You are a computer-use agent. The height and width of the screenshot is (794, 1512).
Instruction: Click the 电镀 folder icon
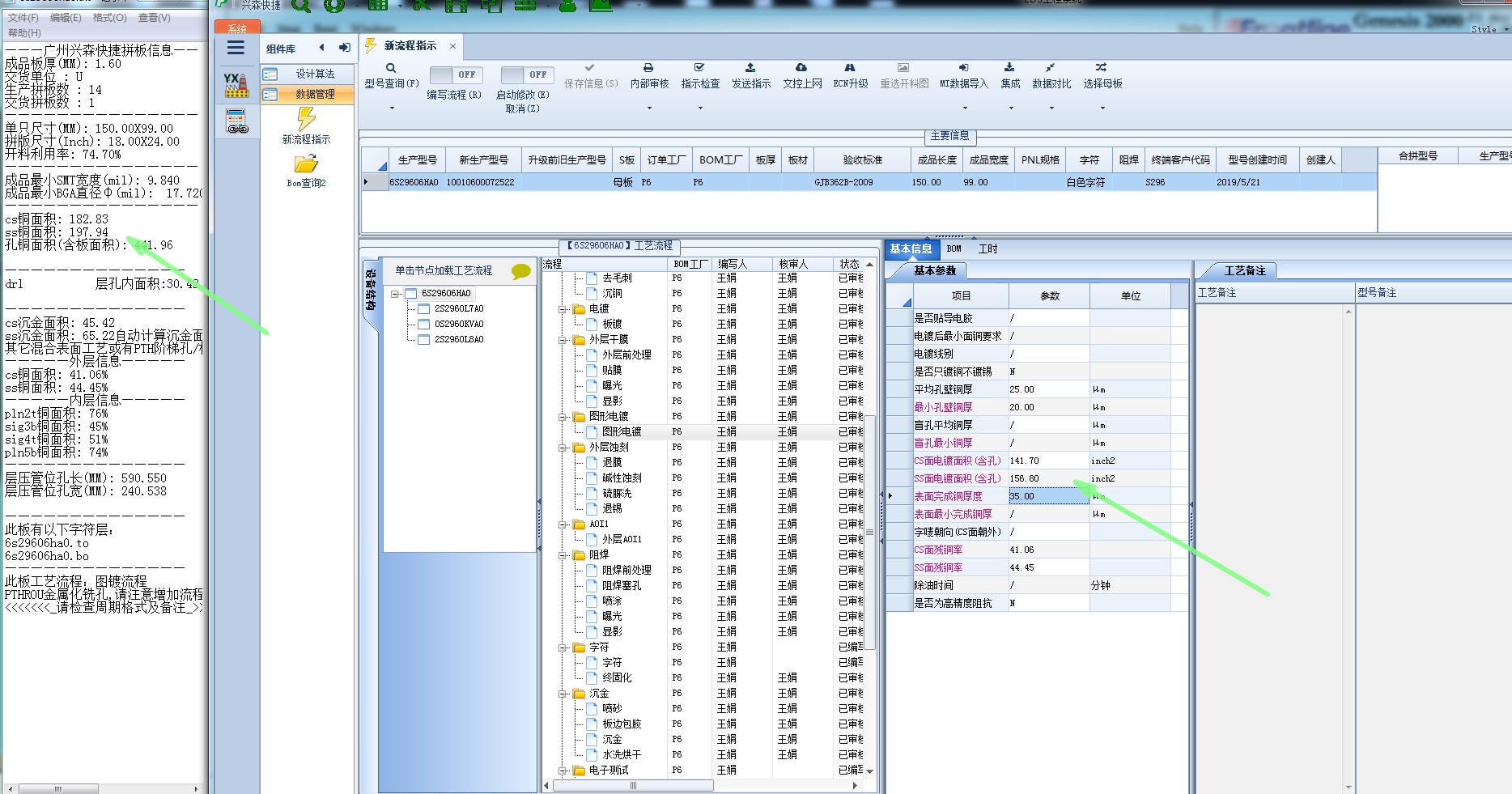point(579,308)
